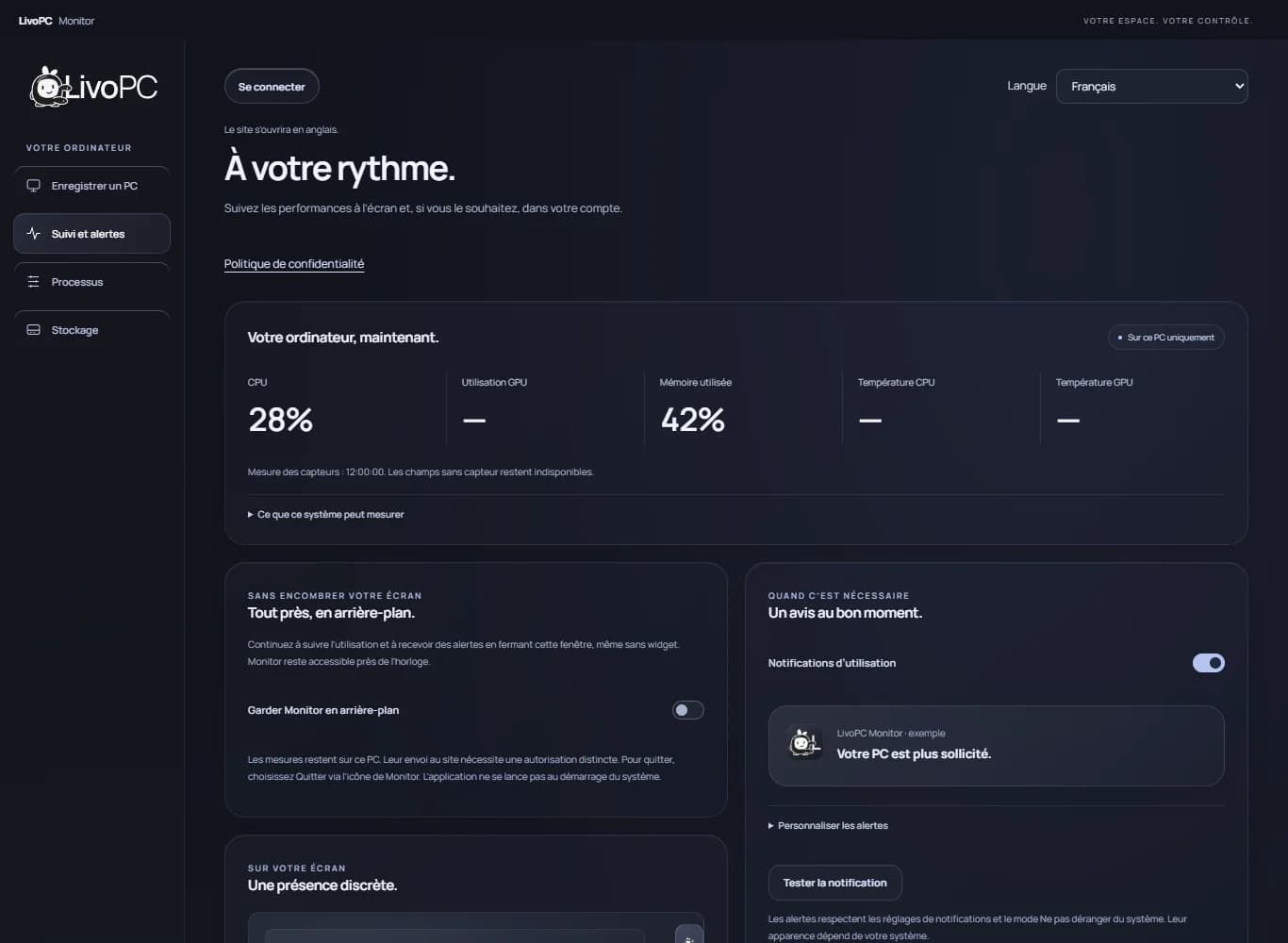This screenshot has height=943, width=1288.
Task: Click the Sur ce PC uniquement badge
Action: [1166, 338]
